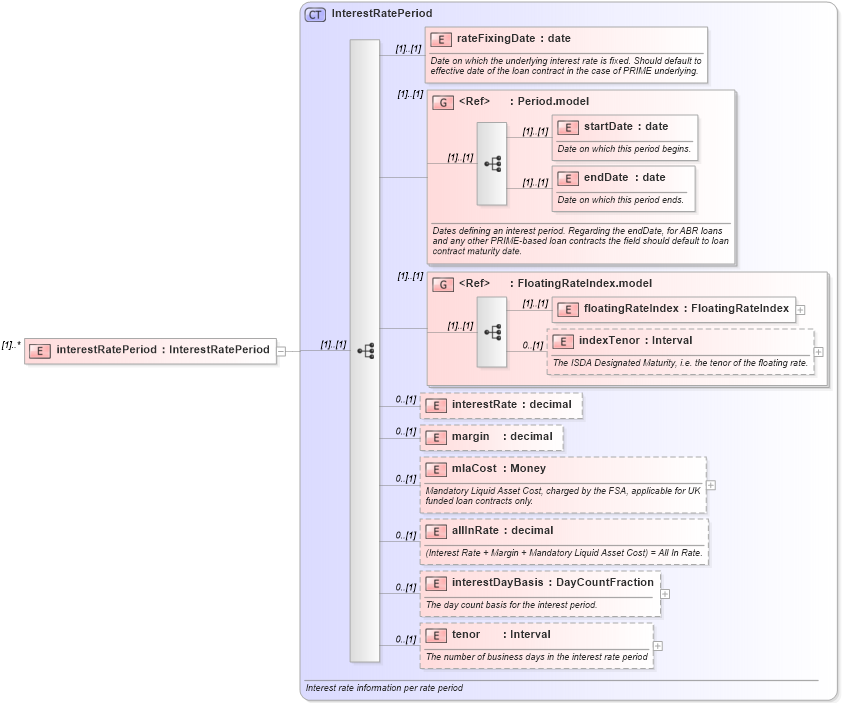Screen dimensions: 842x703
Task: Select the interestRate element icon
Action: point(436,405)
